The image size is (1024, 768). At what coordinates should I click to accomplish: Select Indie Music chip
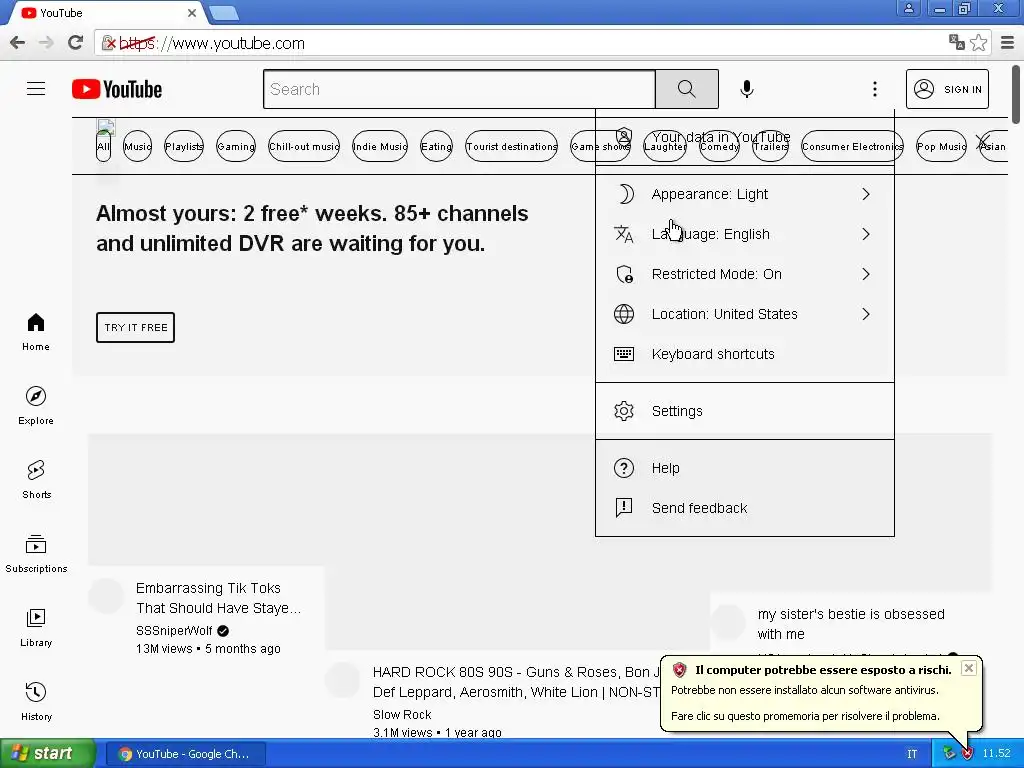[379, 146]
